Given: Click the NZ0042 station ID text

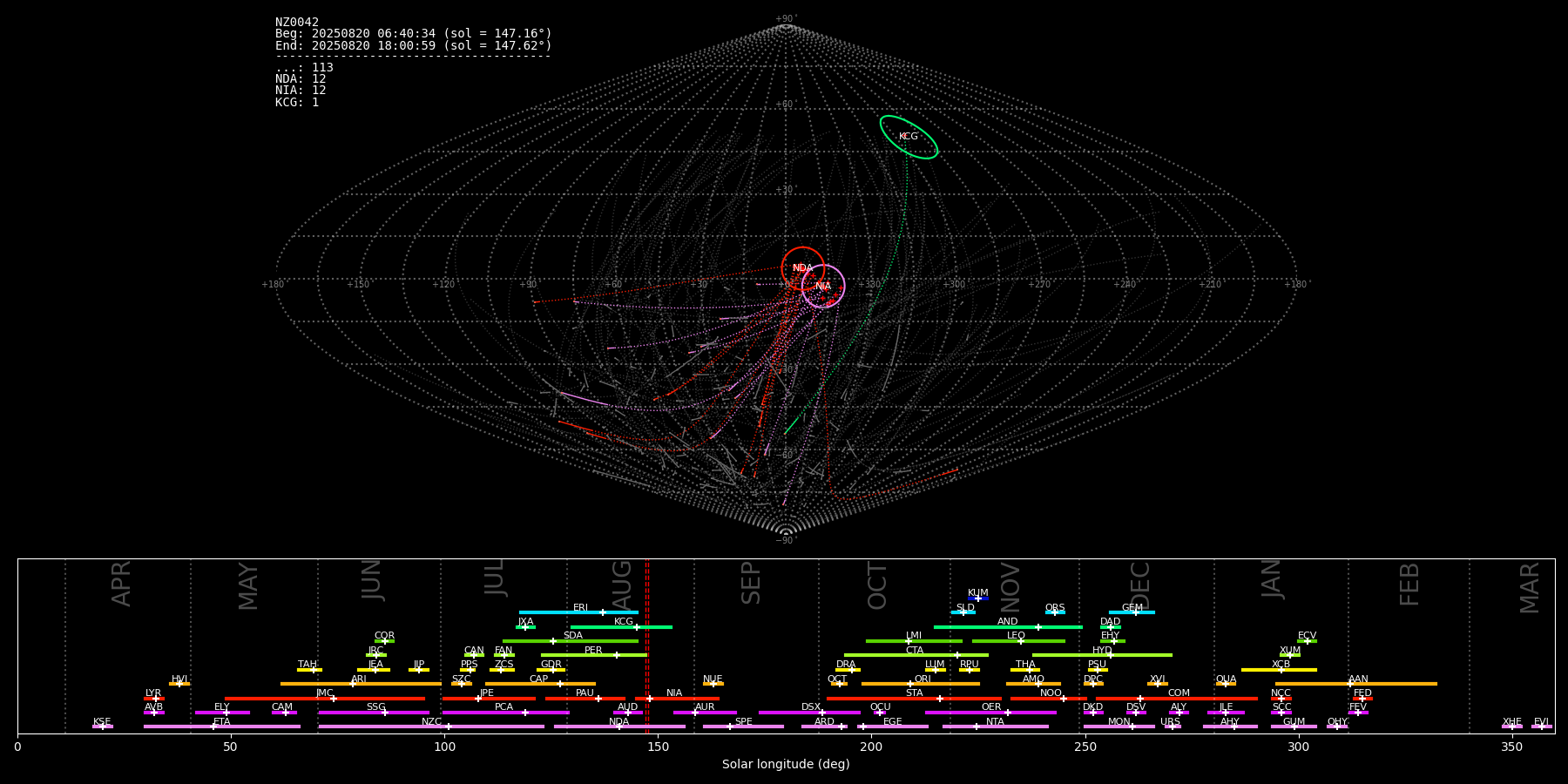Looking at the screenshot, I should [297, 23].
